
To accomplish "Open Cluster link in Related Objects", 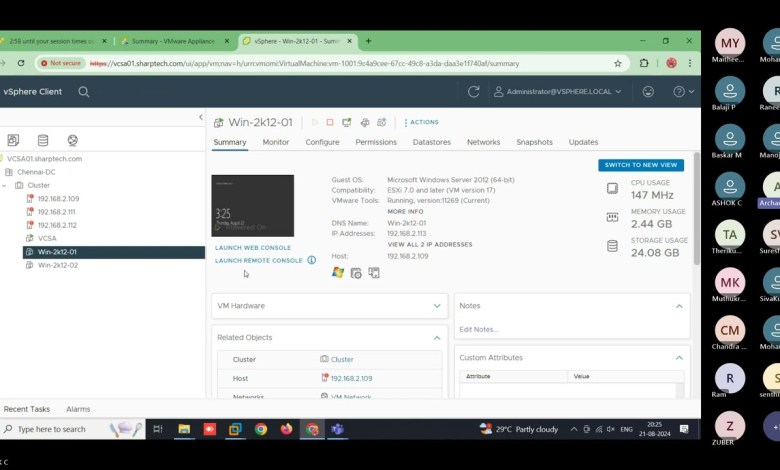I will [x=342, y=359].
